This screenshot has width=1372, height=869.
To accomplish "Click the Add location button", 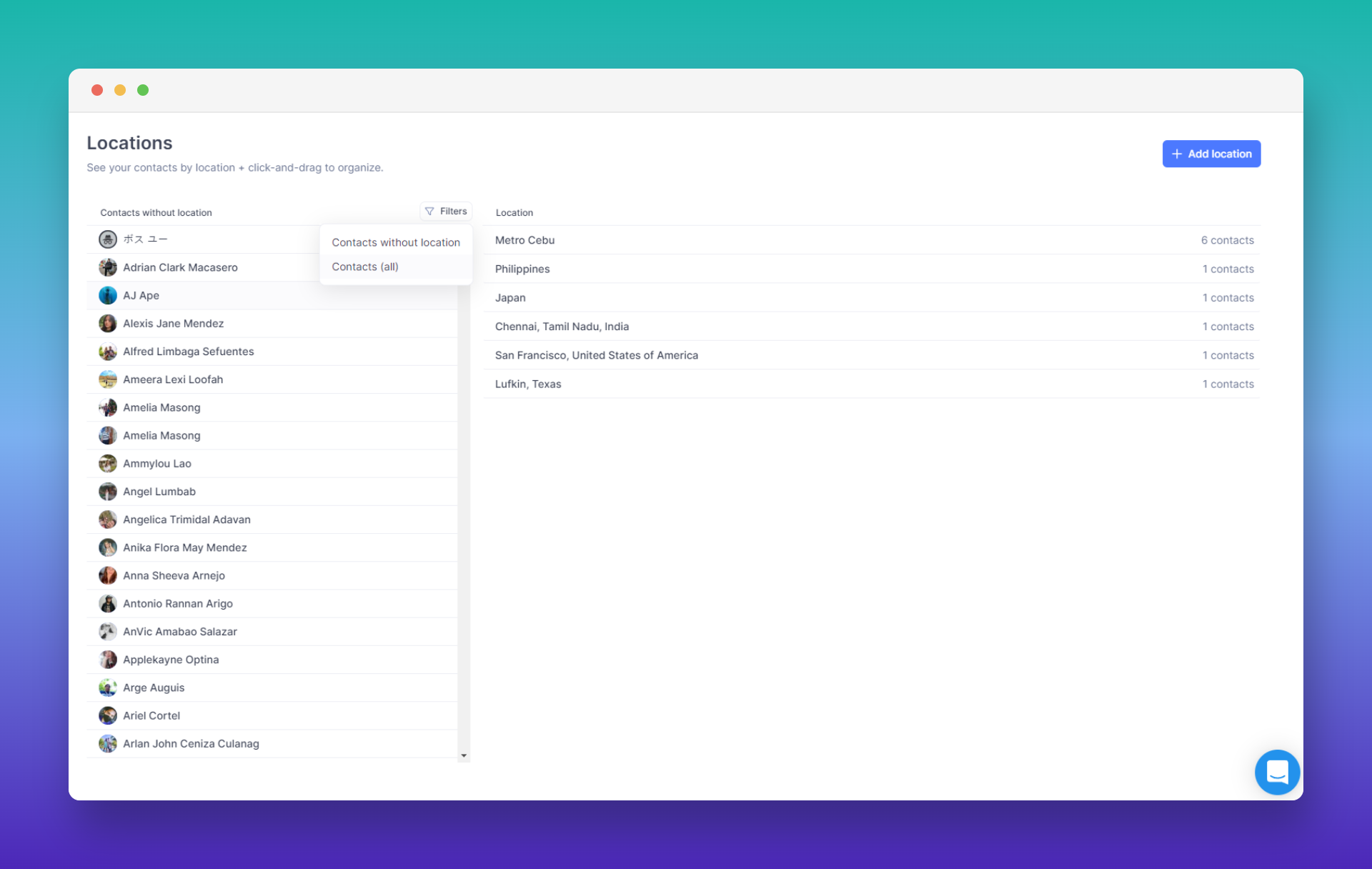I will [1211, 154].
